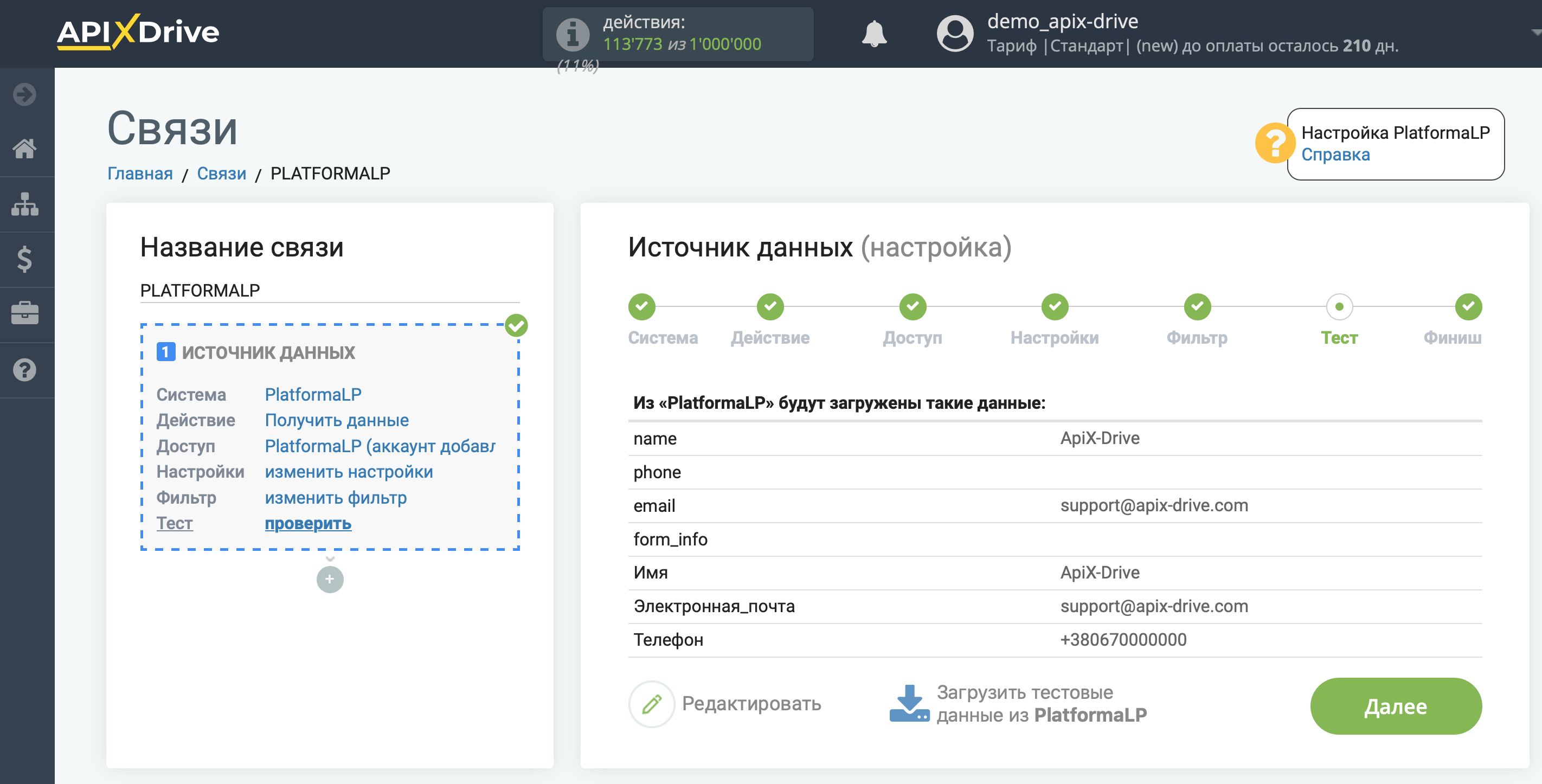
Task: Click the Тест label in source block
Action: 174,523
